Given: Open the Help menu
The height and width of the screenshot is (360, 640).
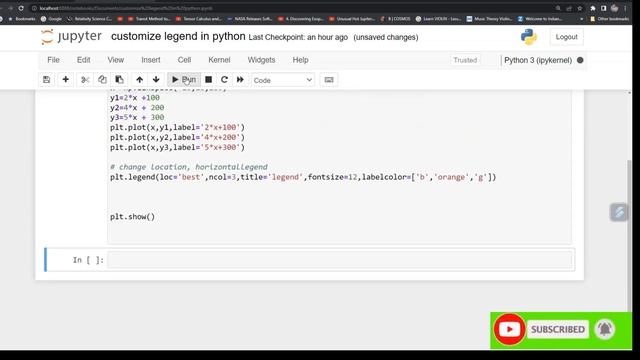Looking at the screenshot, I should coord(300,60).
